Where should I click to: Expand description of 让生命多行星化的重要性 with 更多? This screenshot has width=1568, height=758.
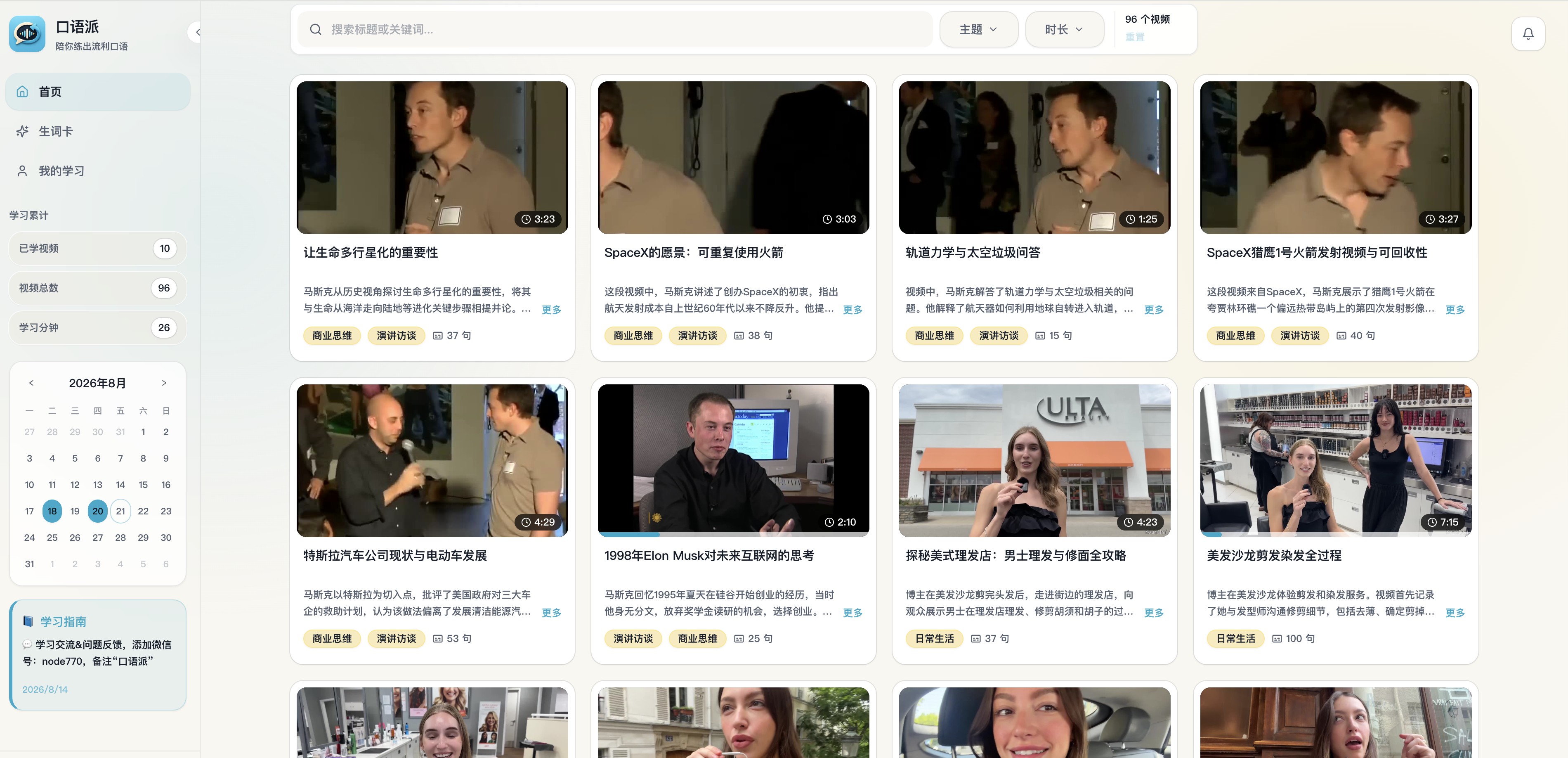click(x=551, y=309)
